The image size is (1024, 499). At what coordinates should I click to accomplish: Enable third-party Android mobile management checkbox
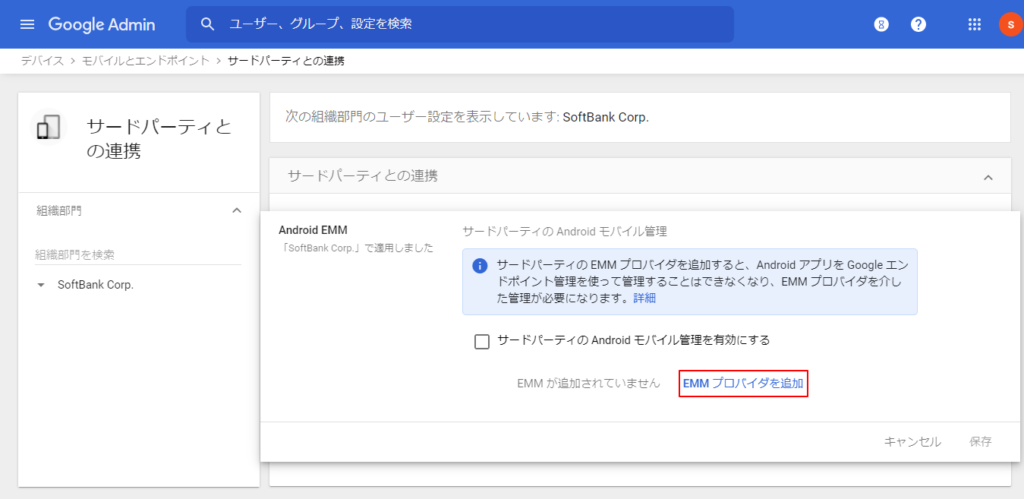(482, 341)
